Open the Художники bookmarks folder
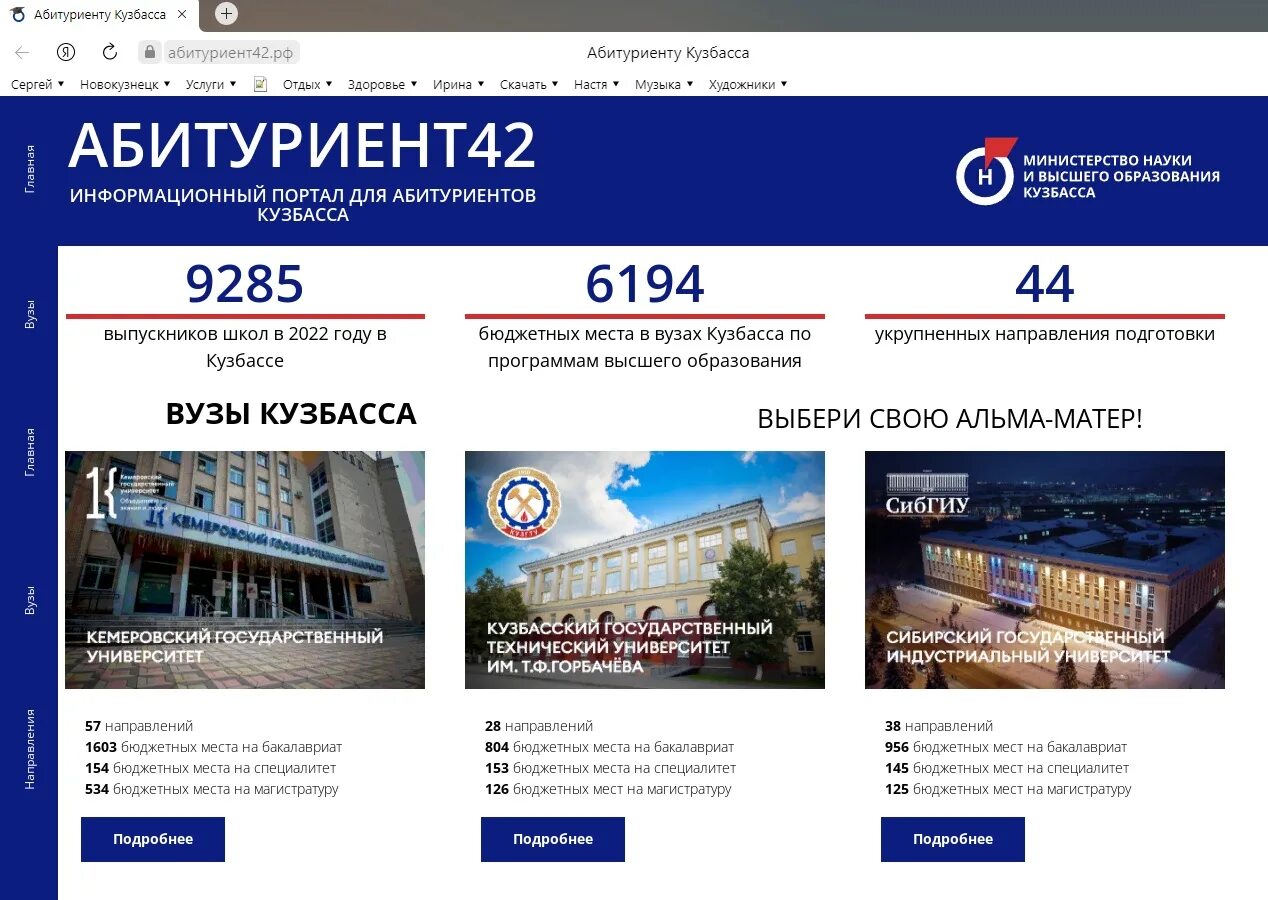 749,85
